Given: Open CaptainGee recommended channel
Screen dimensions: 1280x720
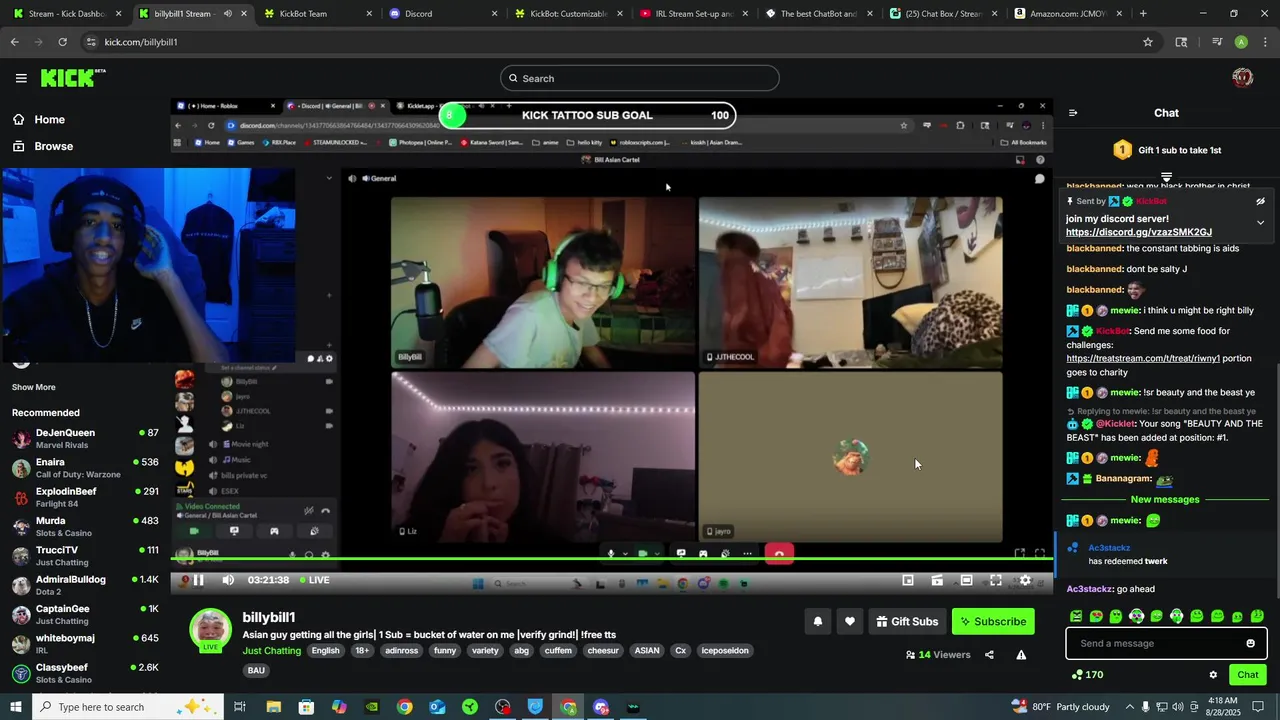Looking at the screenshot, I should (85, 614).
